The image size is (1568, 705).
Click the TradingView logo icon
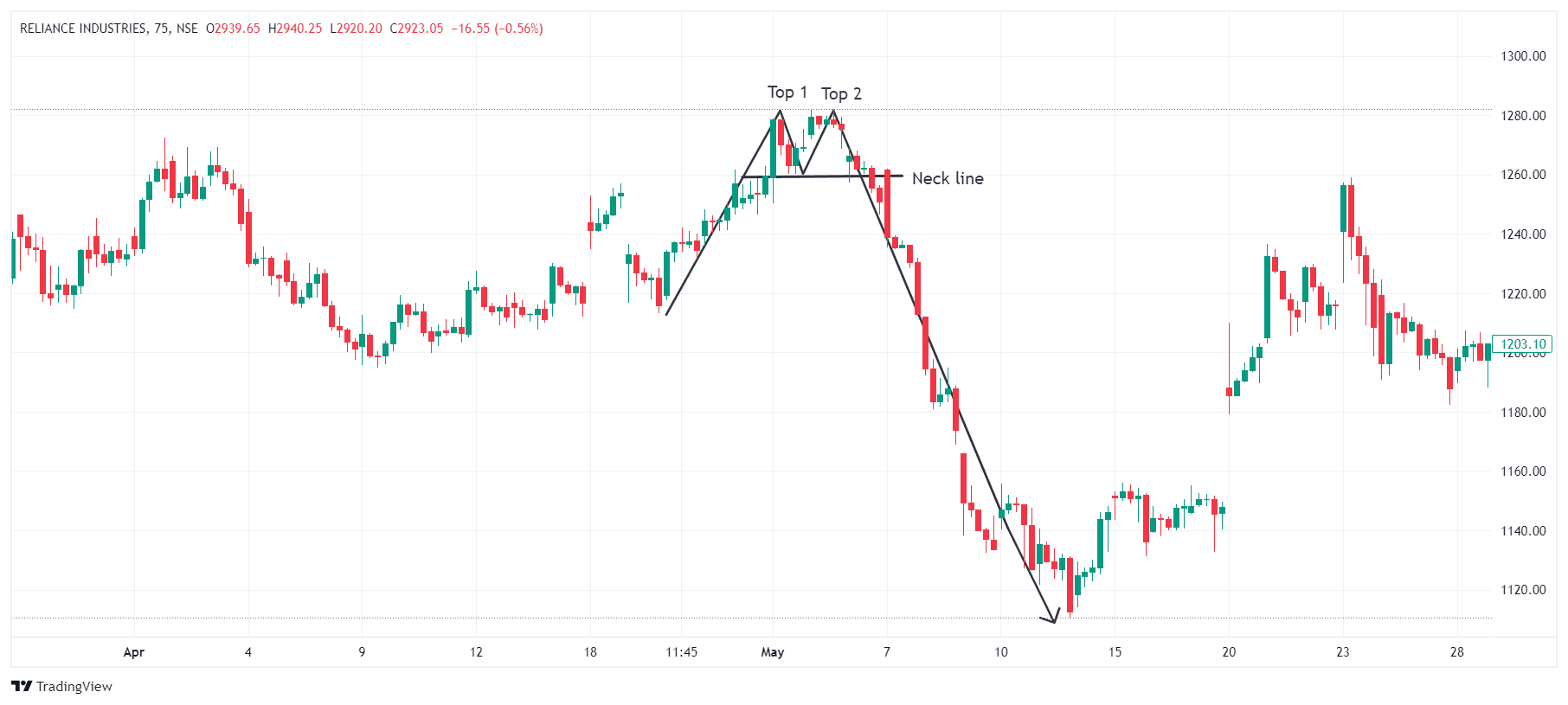pos(22,686)
